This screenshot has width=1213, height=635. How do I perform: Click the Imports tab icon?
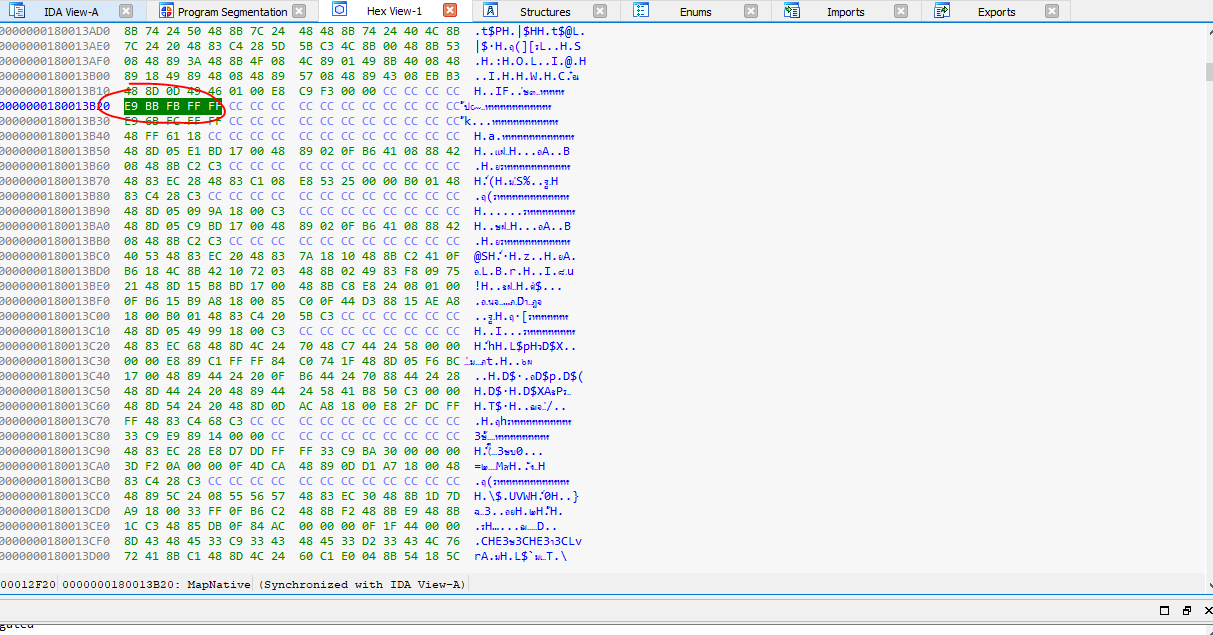792,11
